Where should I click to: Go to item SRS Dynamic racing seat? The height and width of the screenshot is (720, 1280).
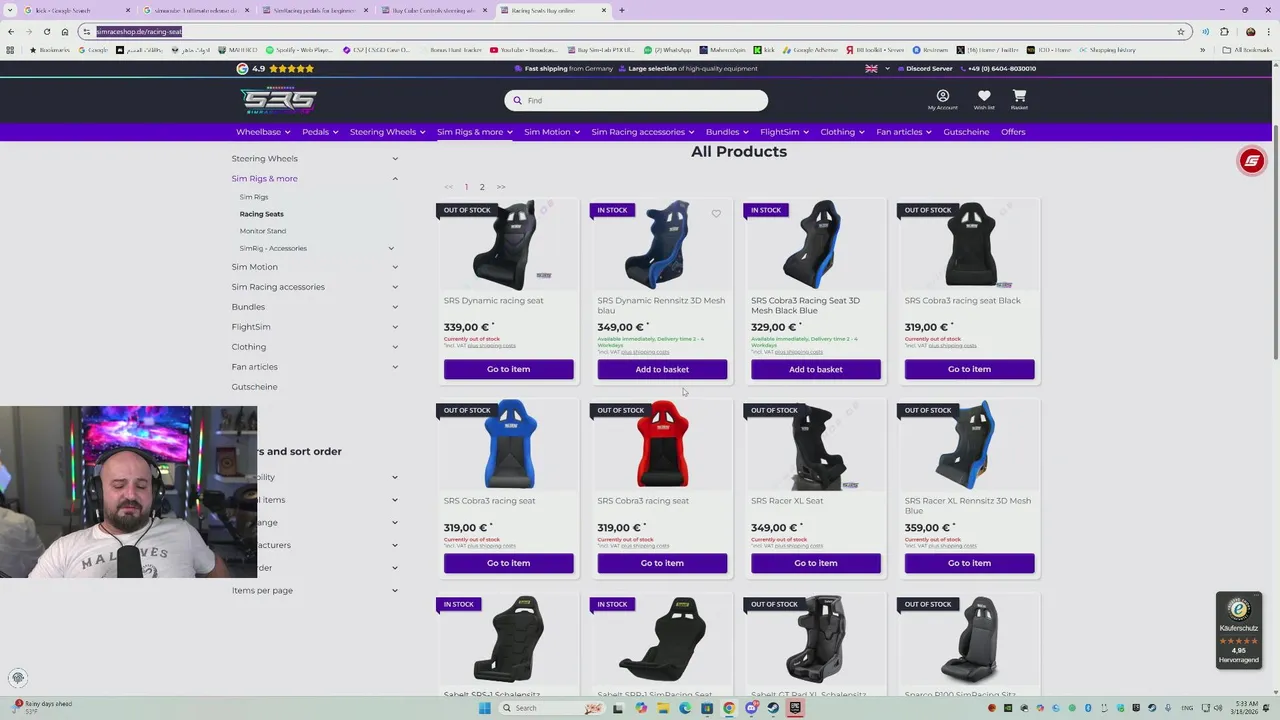click(508, 369)
